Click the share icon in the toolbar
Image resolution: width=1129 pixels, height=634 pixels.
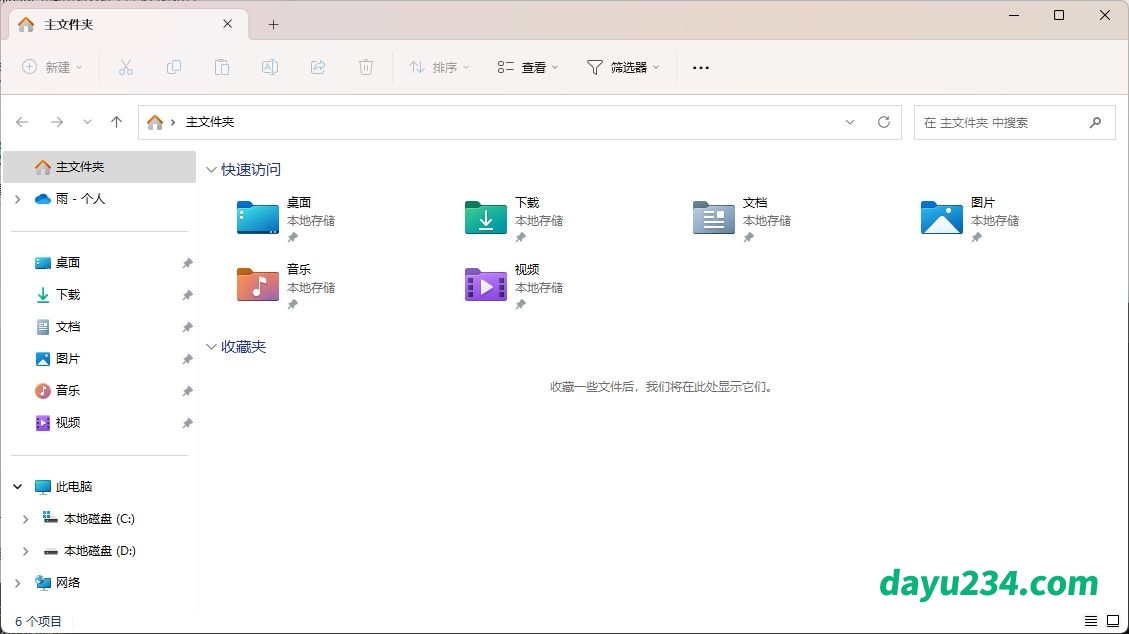click(x=318, y=67)
